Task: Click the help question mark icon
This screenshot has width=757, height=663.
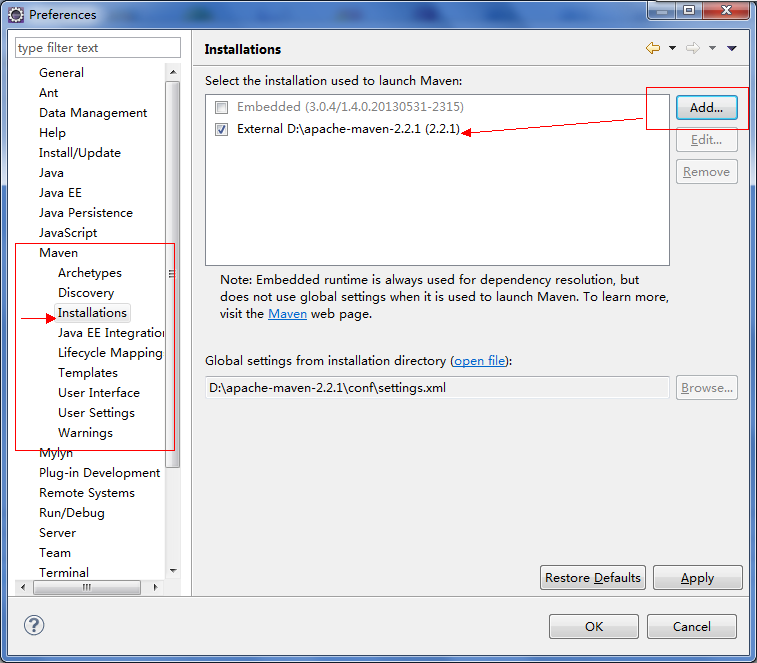Action: (34, 625)
